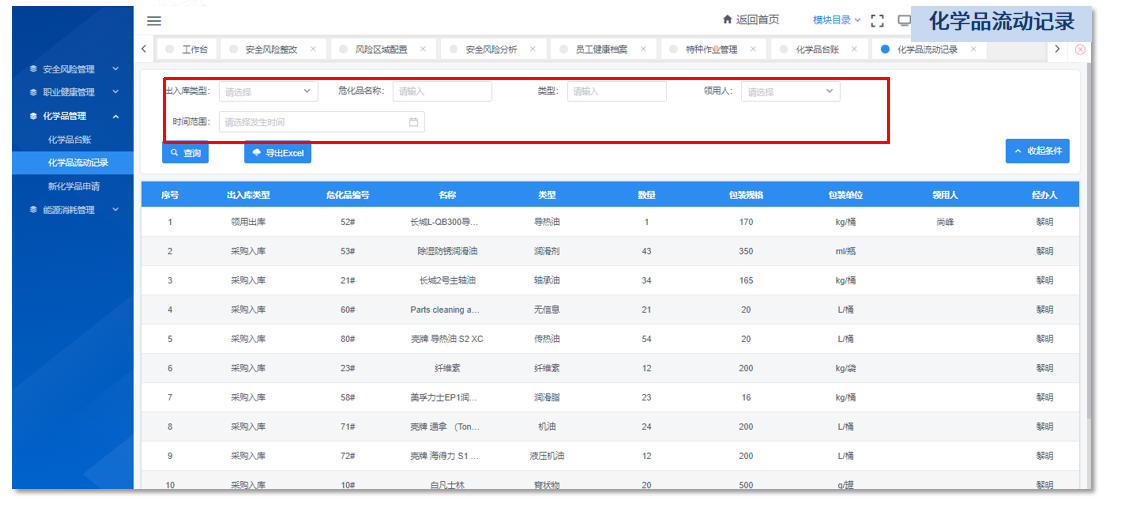
Task: Close the 安全风险分析 tab
Action: 532,49
